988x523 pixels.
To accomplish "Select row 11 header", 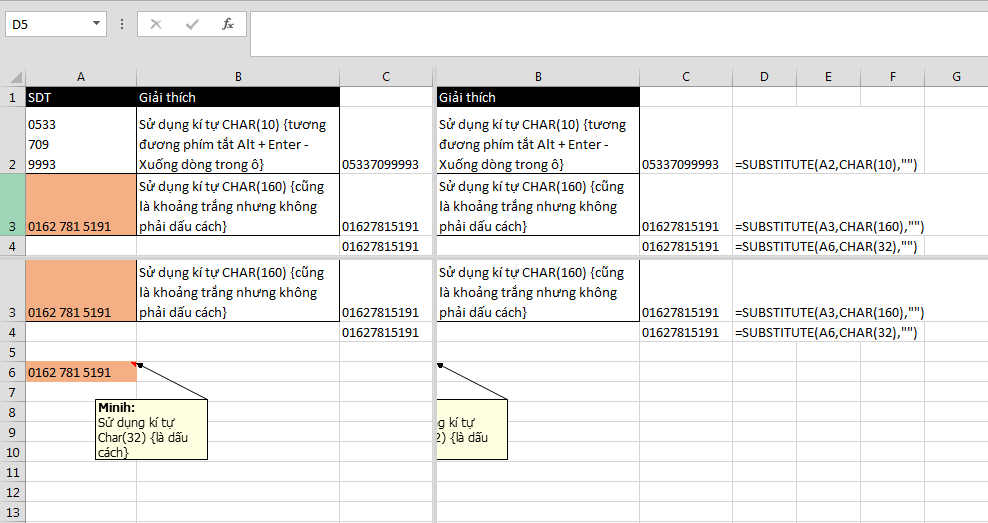I will [x=13, y=473].
